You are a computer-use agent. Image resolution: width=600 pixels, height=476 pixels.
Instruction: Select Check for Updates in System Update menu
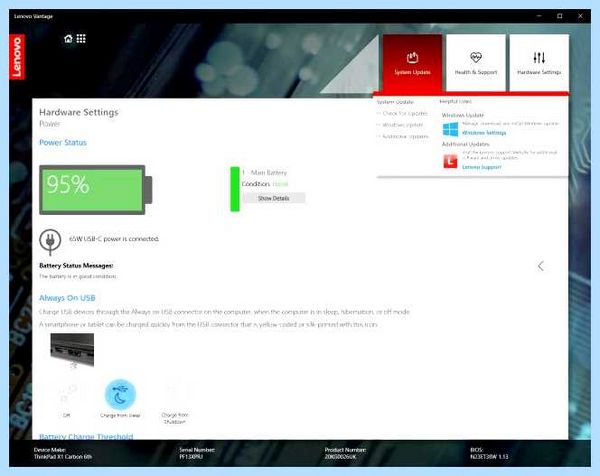point(403,114)
